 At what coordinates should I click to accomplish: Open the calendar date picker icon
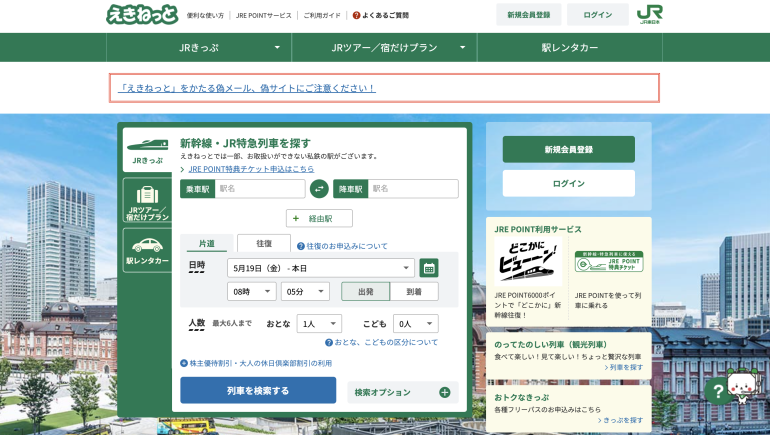(428, 268)
